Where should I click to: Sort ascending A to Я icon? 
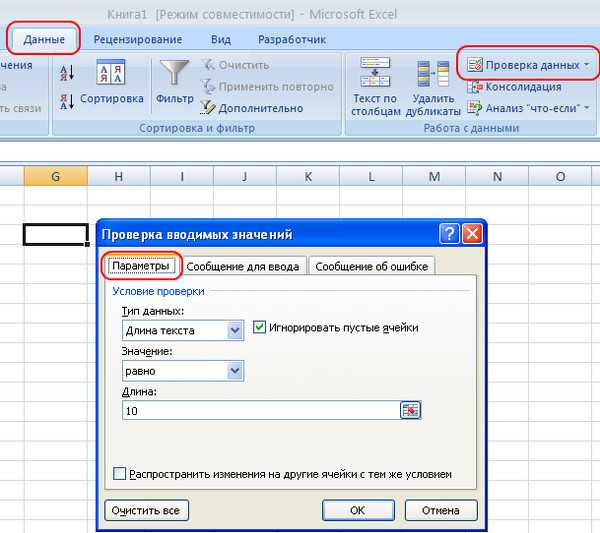pos(67,73)
